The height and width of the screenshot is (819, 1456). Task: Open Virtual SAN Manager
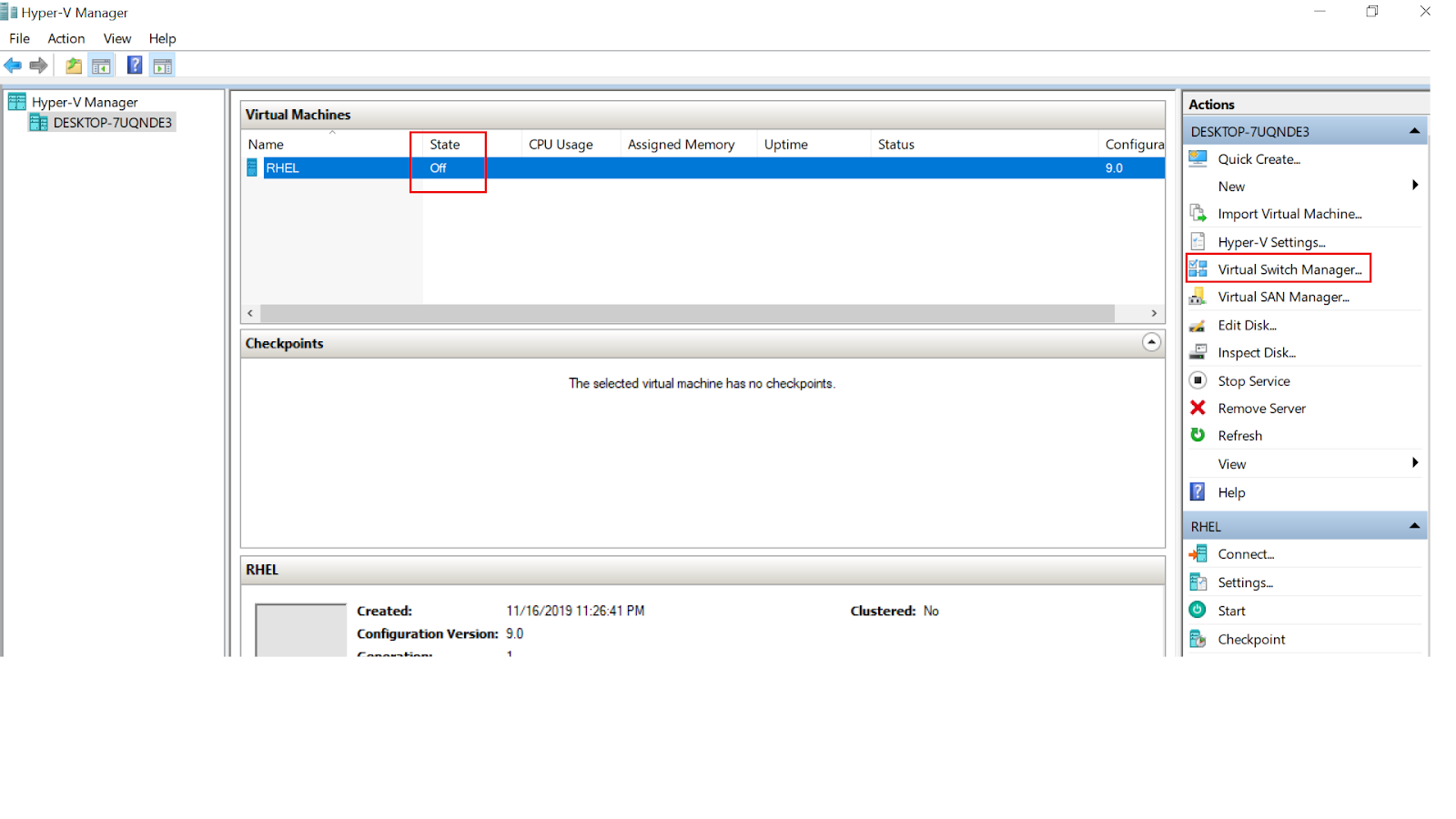point(1284,297)
